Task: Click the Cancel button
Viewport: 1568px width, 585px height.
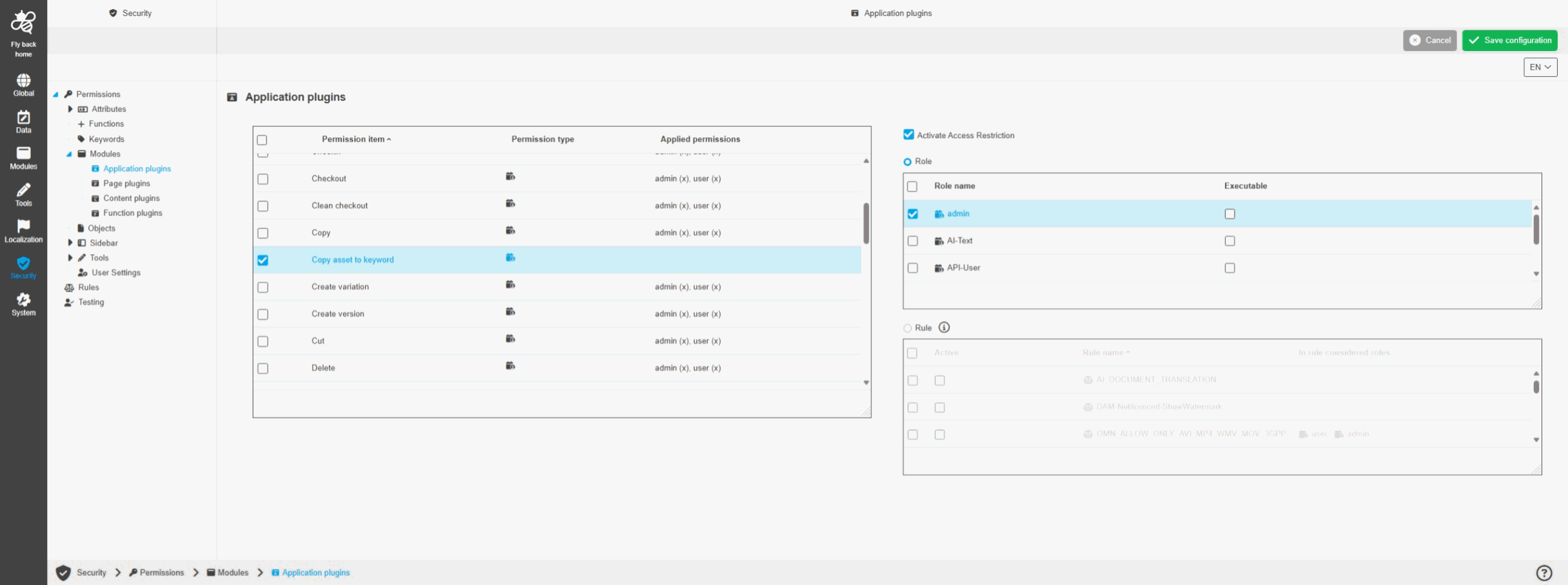Action: pos(1429,40)
